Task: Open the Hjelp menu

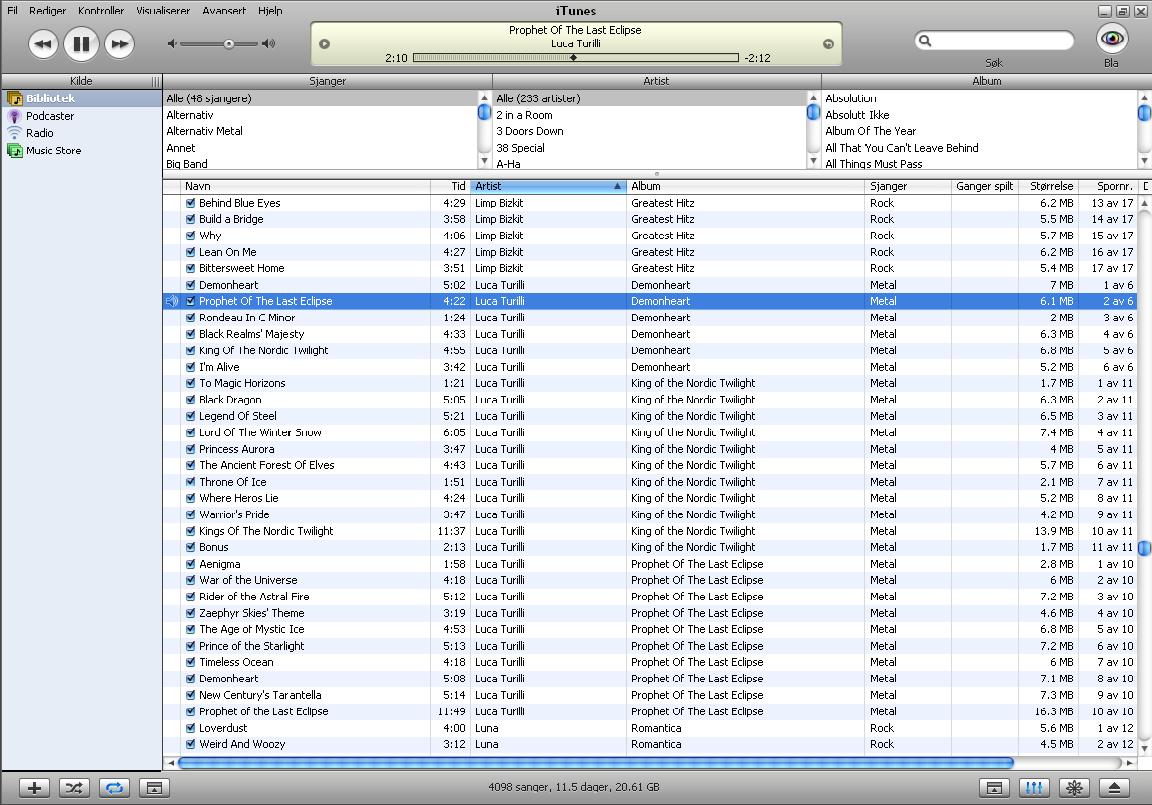Action: [x=270, y=10]
